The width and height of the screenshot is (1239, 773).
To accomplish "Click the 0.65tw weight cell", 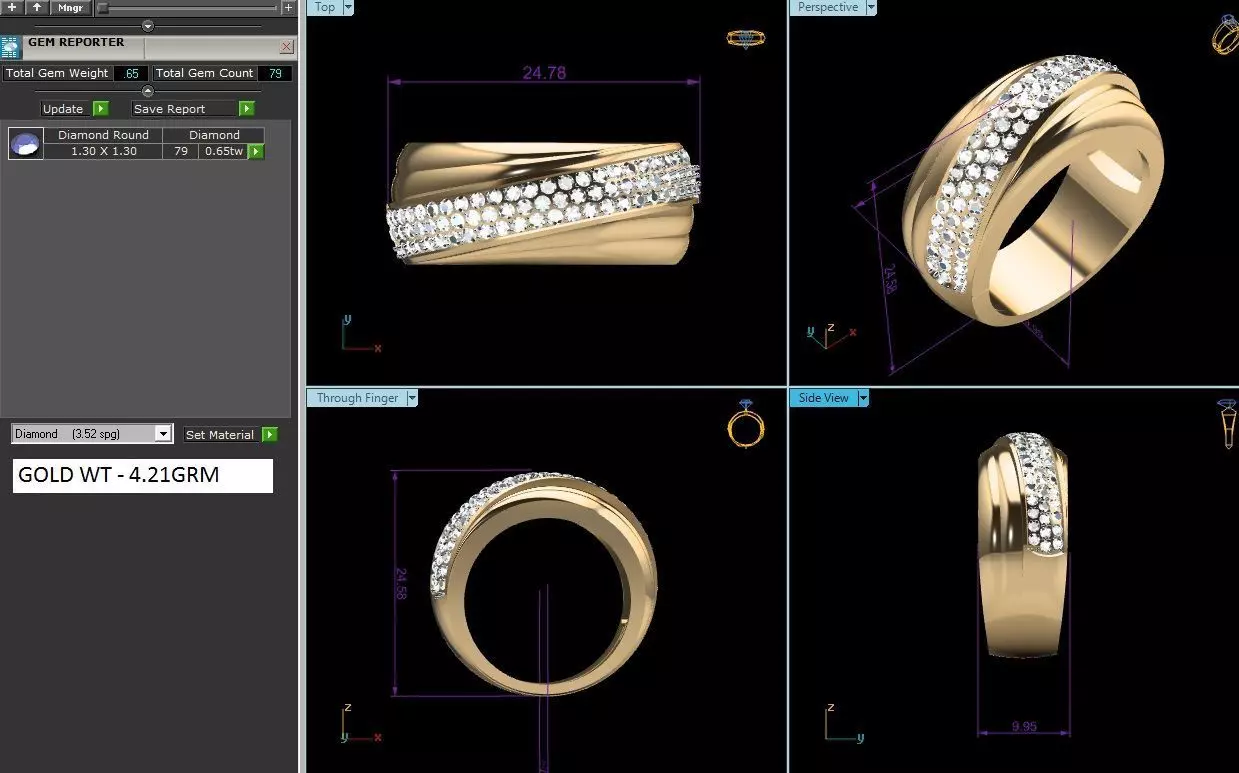I will click(x=224, y=151).
